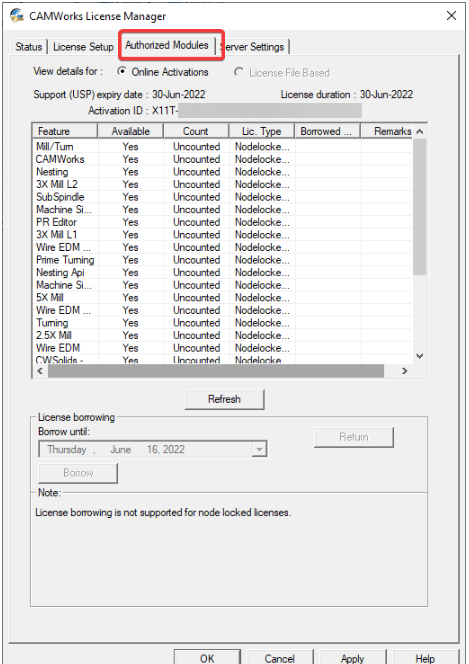469x664 pixels.
Task: Select the Prime Turning row
Action: (222, 260)
